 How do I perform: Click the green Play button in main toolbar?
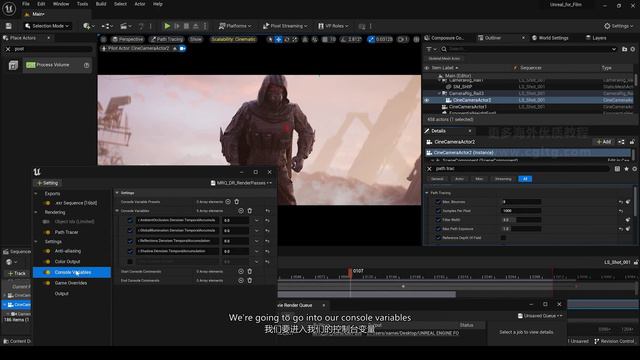pos(167,26)
